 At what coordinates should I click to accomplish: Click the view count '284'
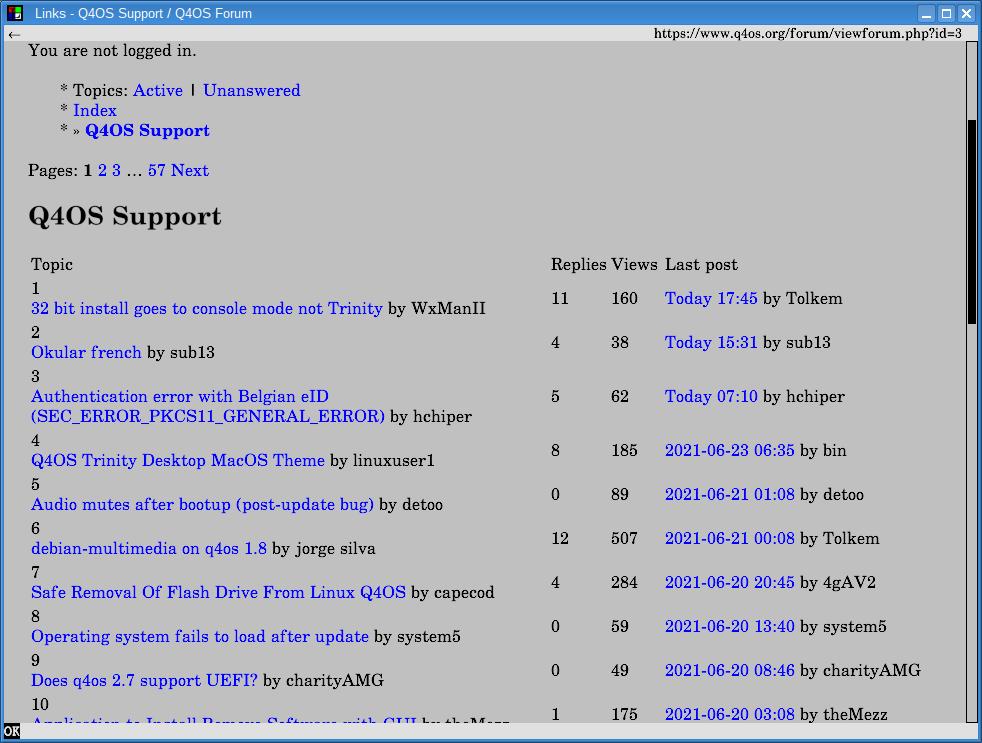[x=624, y=582]
